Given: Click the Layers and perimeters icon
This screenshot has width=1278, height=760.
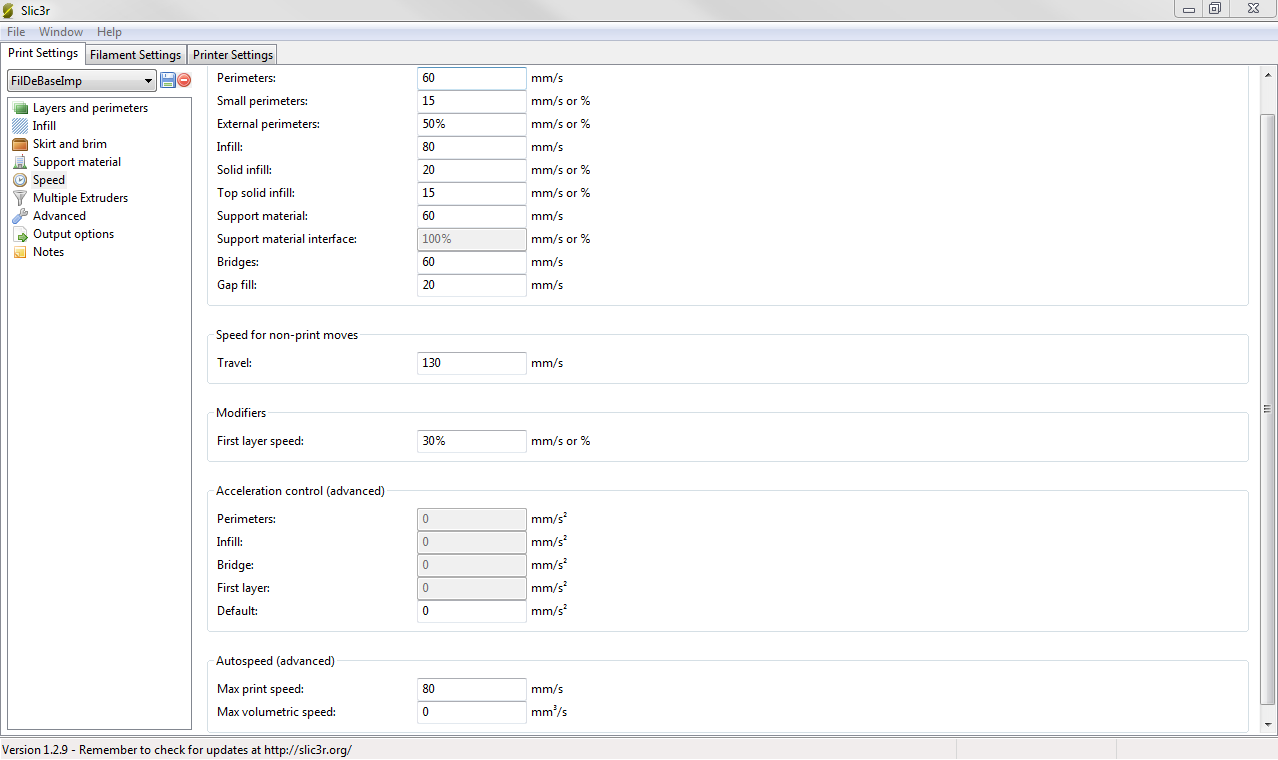Looking at the screenshot, I should (x=20, y=108).
